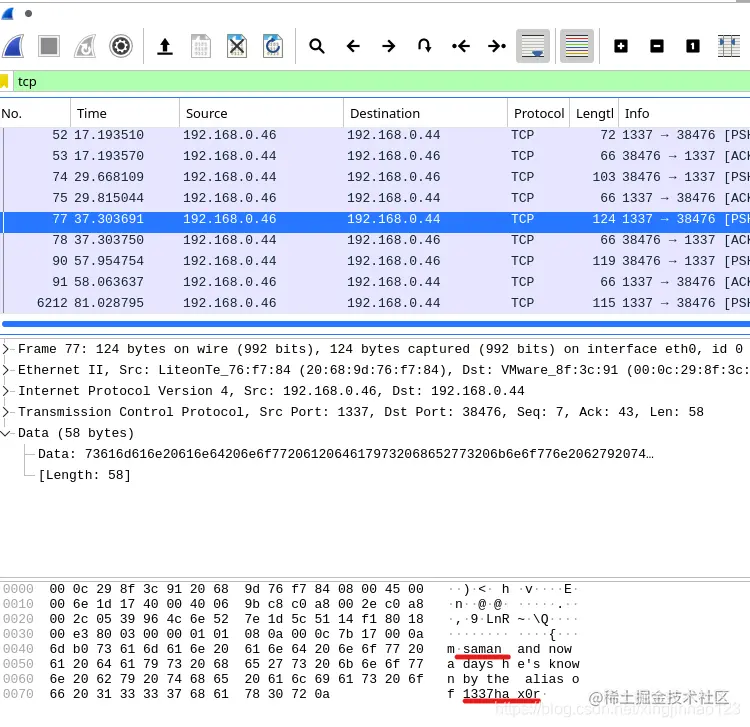Sort by the Length column header
This screenshot has width=750, height=727.
pyautogui.click(x=594, y=113)
